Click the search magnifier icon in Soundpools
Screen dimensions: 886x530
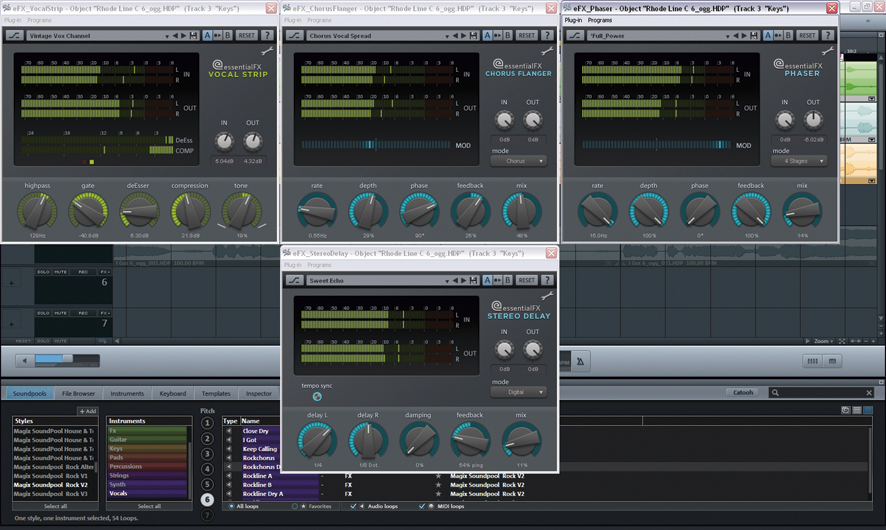[x=775, y=393]
